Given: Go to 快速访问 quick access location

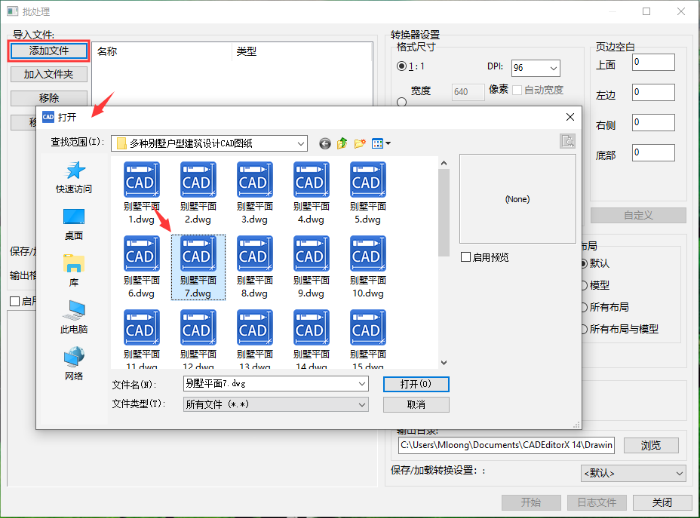Looking at the screenshot, I should [74, 177].
